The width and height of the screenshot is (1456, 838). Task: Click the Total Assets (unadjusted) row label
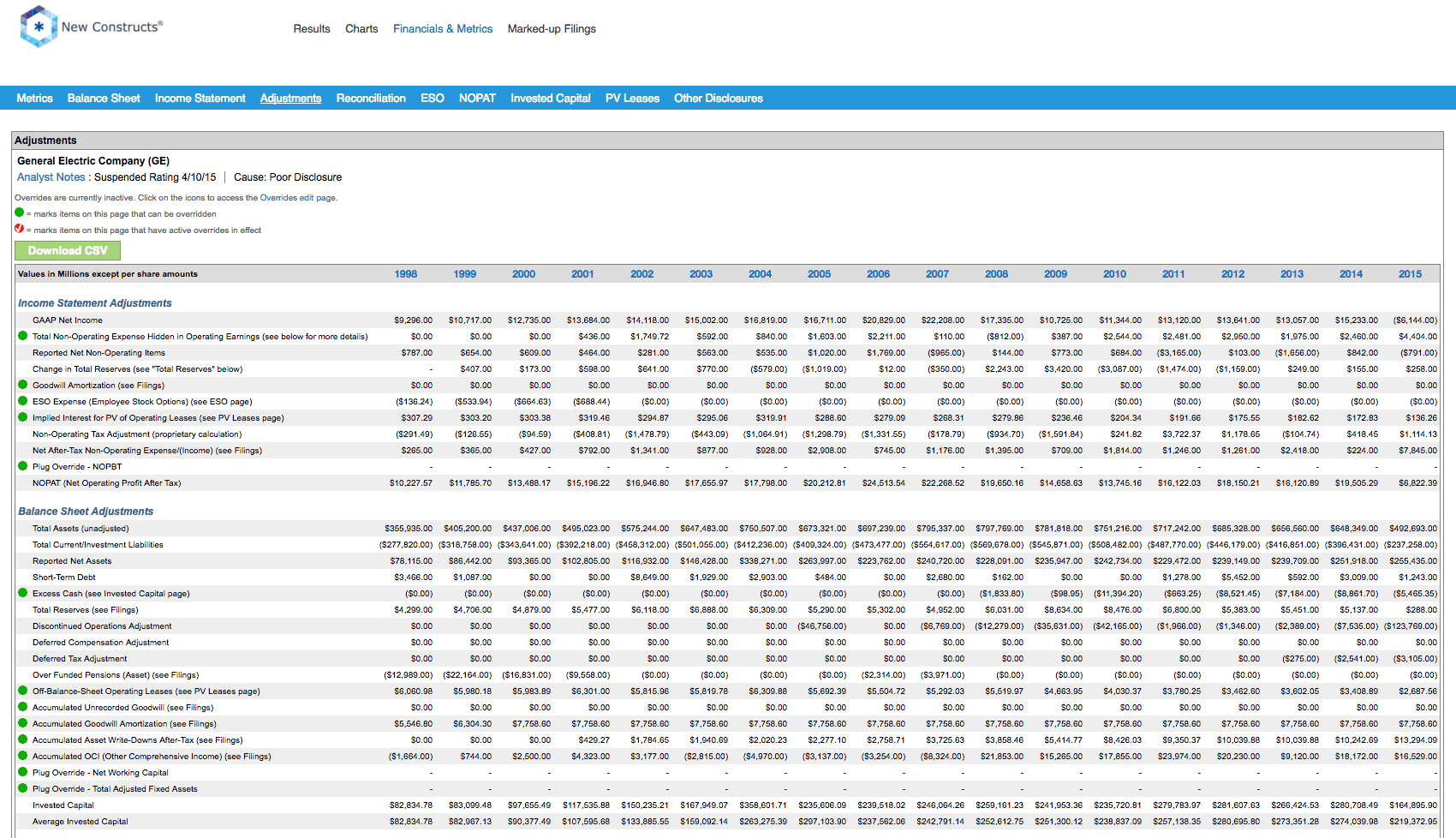81,528
